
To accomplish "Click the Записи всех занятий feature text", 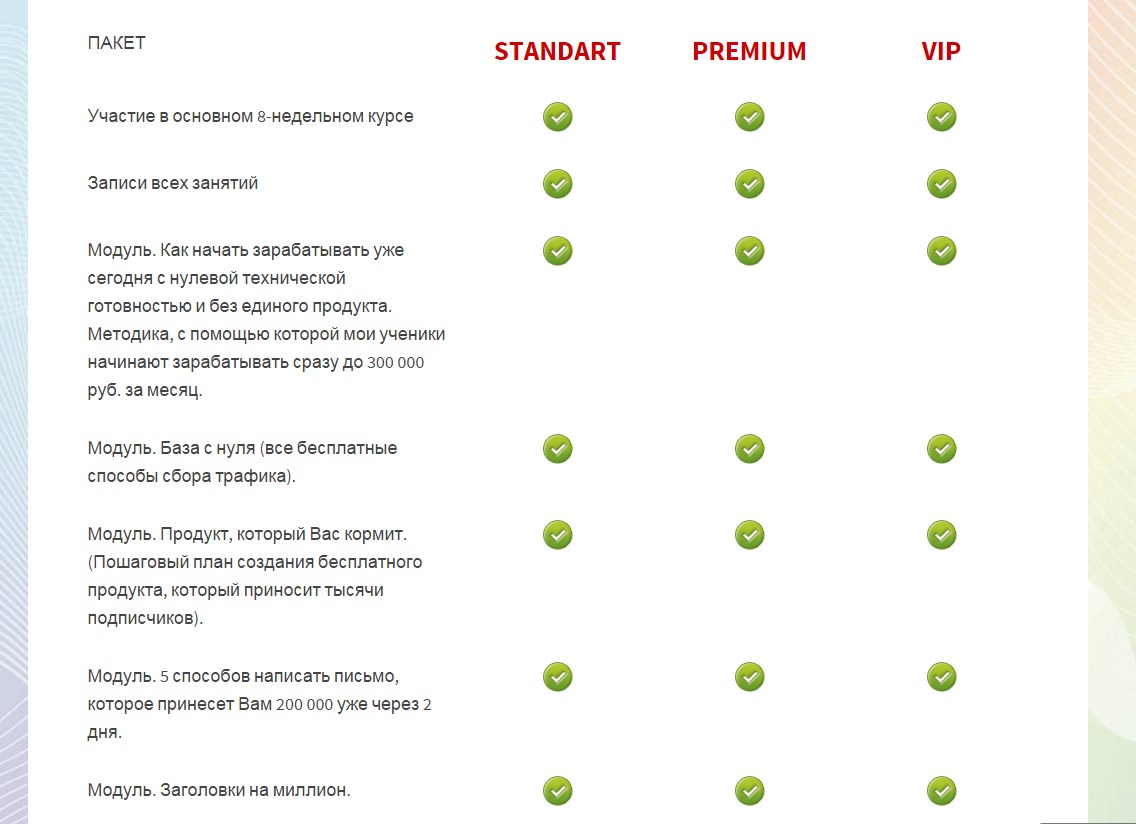I will (x=173, y=183).
